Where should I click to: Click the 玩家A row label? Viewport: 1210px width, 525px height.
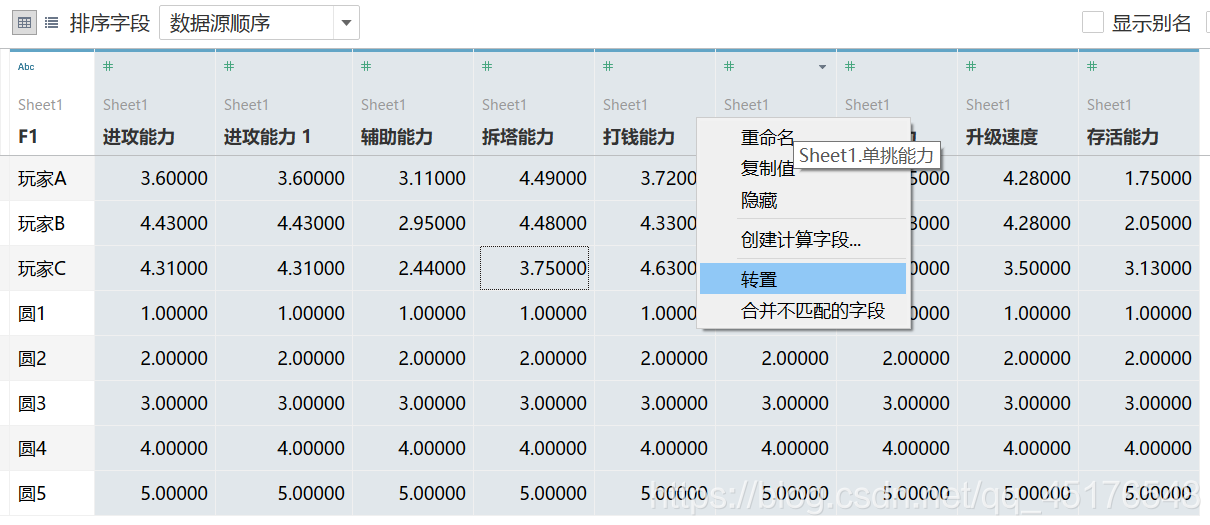point(42,178)
